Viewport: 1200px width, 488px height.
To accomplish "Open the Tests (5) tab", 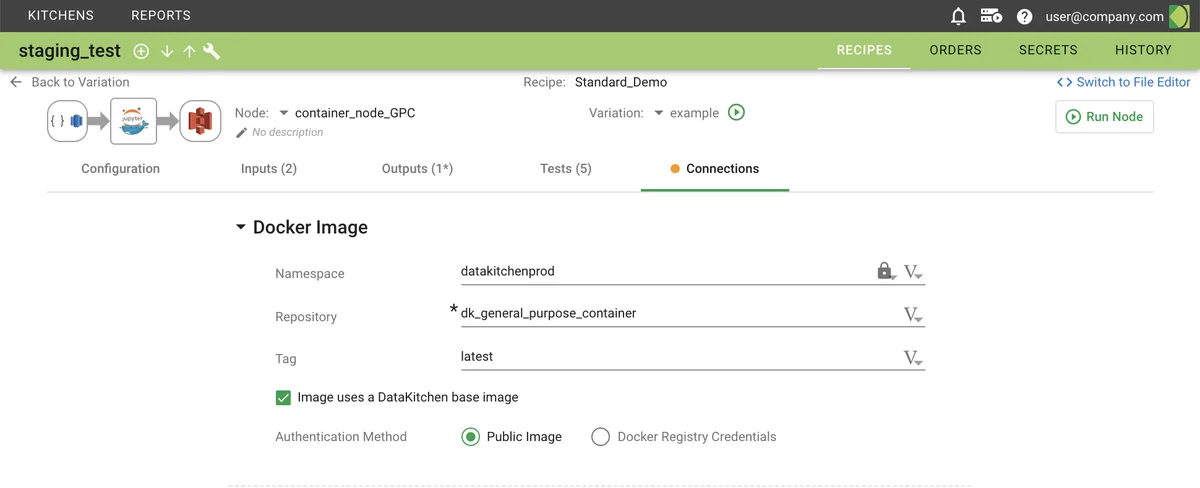I will [x=566, y=169].
